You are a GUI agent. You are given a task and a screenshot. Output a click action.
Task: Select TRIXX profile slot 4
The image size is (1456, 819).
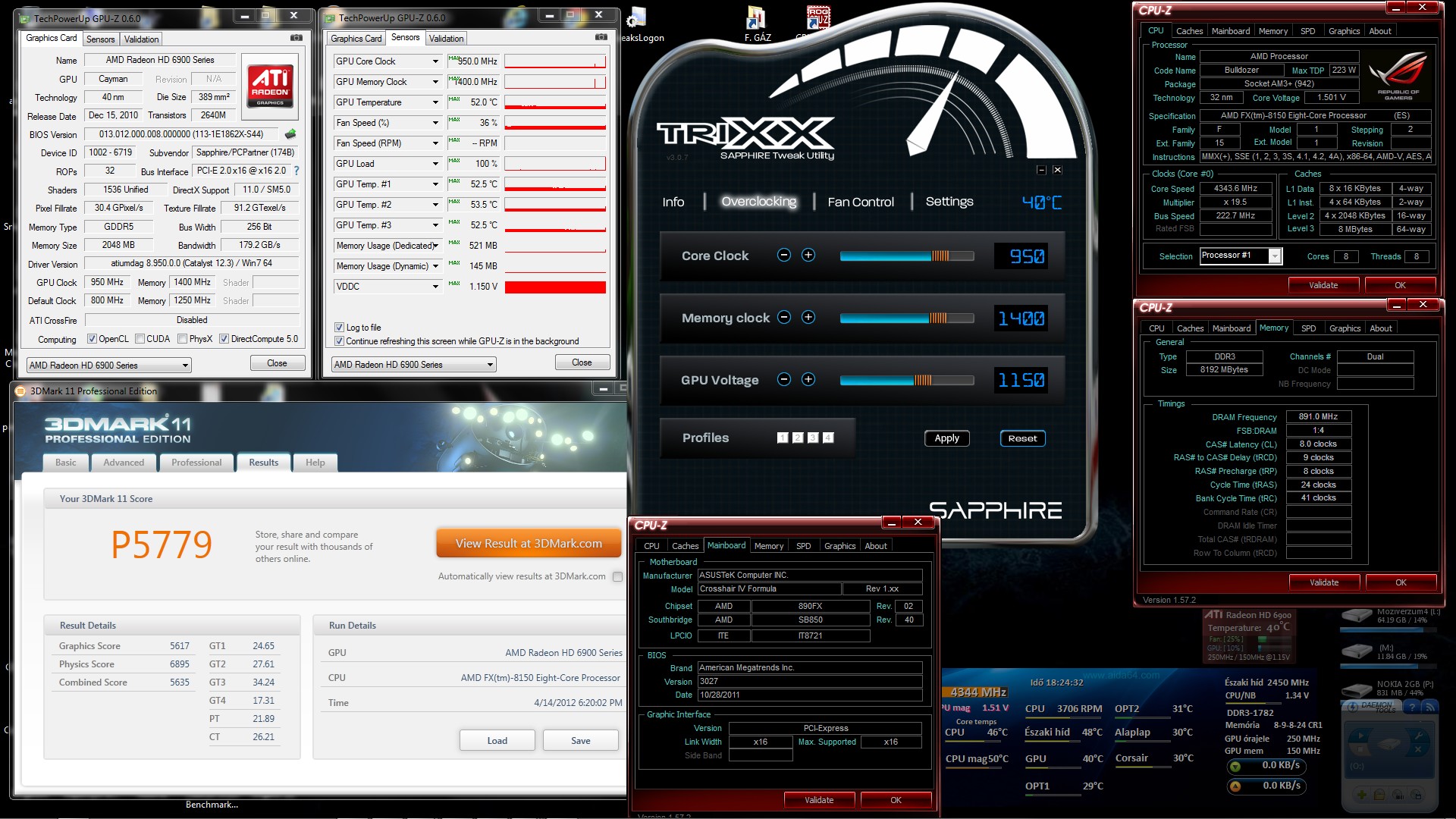point(828,438)
